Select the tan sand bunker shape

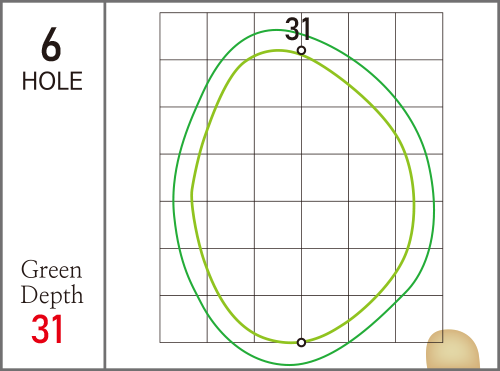[453, 349]
